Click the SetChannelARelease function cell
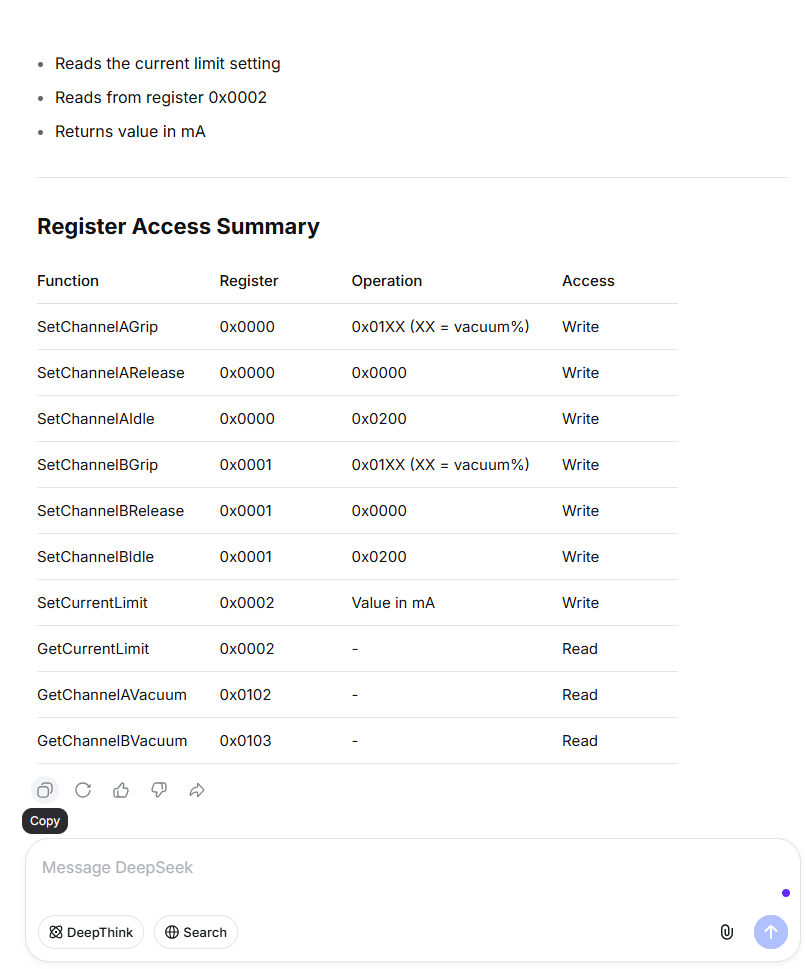This screenshot has height=969, width=806. 111,373
